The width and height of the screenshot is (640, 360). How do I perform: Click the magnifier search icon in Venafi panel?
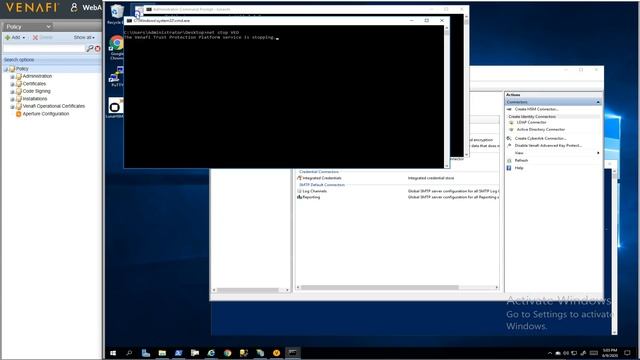90,49
